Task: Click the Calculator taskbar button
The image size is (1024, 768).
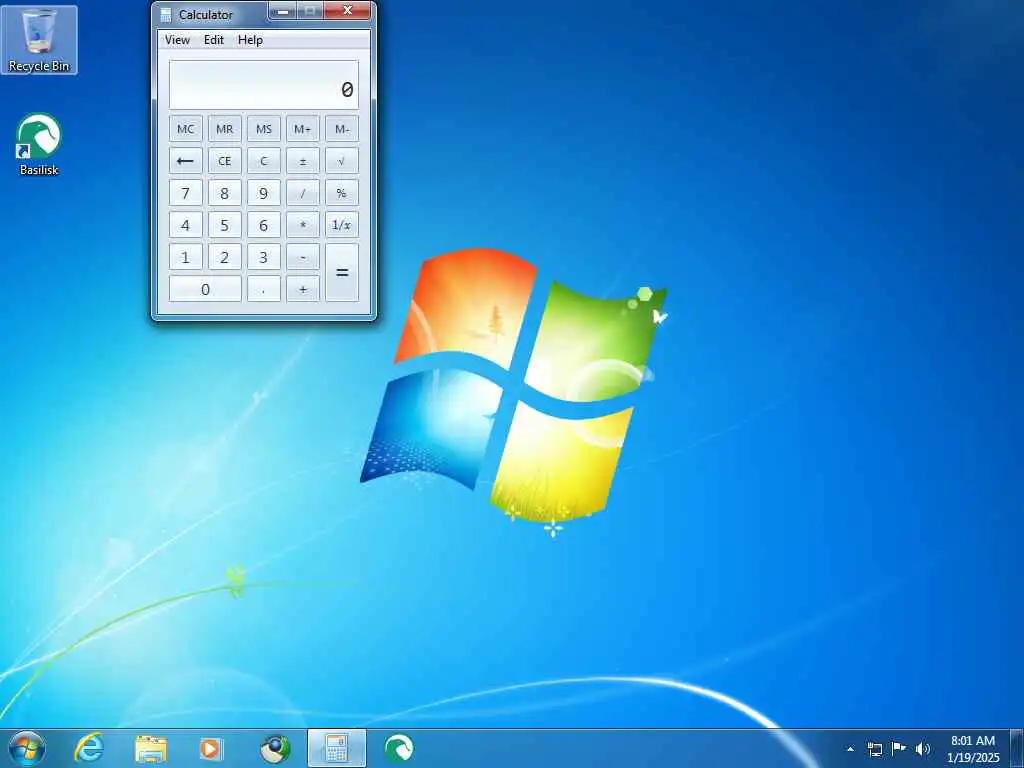Action: tap(336, 748)
